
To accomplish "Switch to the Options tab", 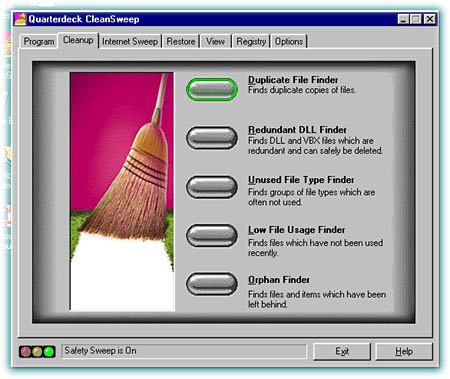I will [x=289, y=42].
